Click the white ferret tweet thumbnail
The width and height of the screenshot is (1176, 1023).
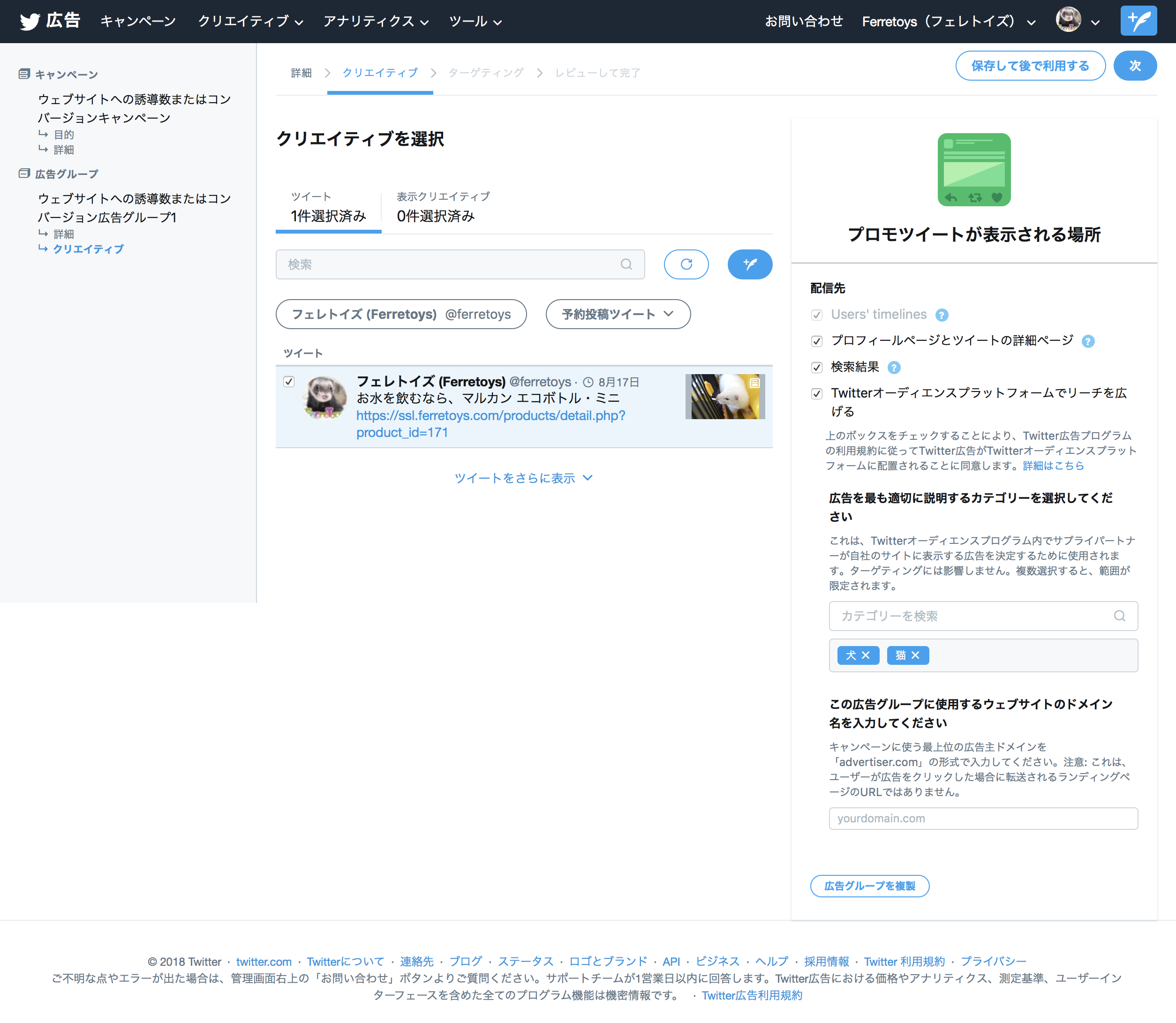coord(724,397)
